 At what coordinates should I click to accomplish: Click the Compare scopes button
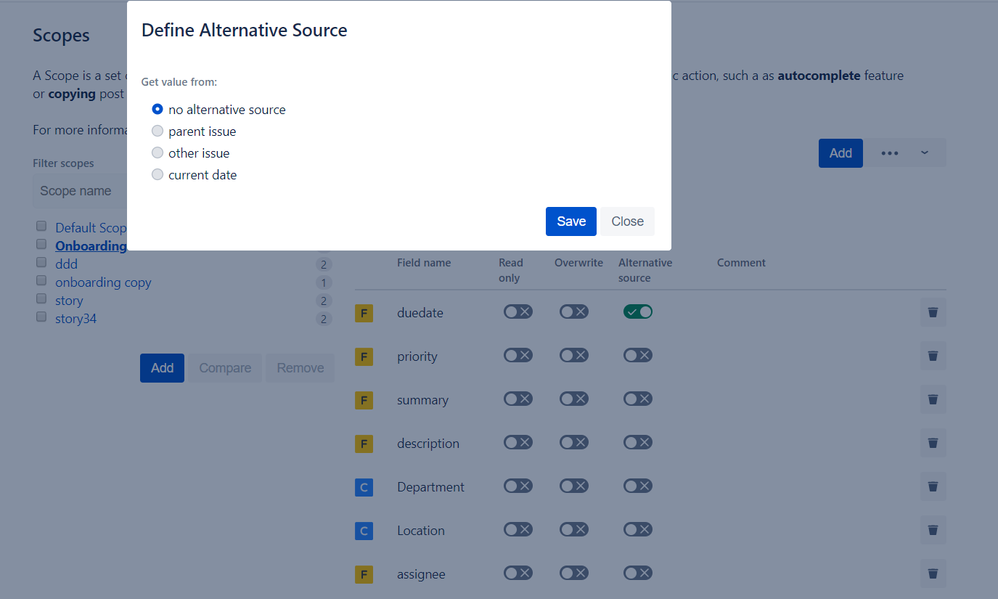[225, 368]
